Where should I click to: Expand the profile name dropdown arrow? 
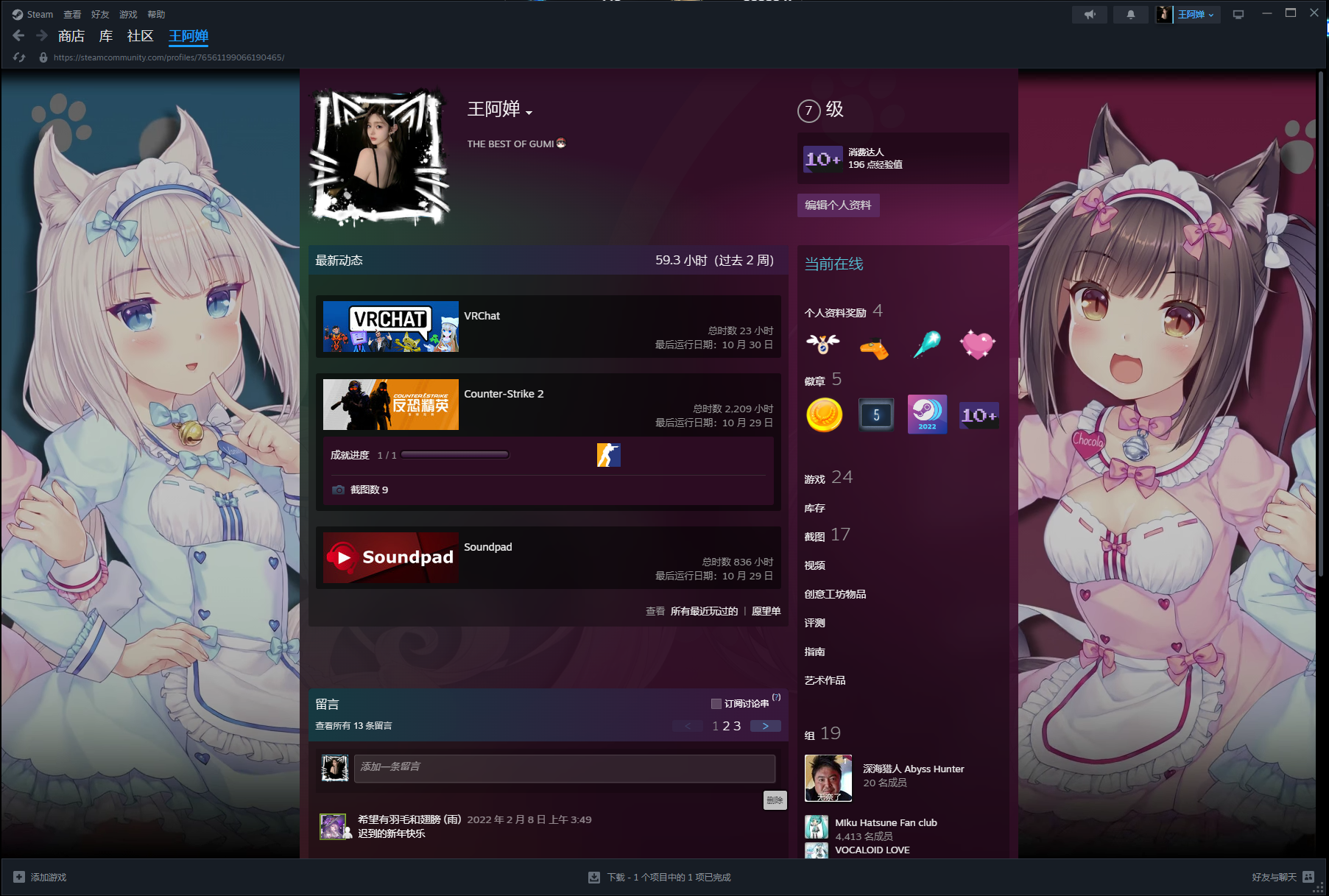[529, 113]
